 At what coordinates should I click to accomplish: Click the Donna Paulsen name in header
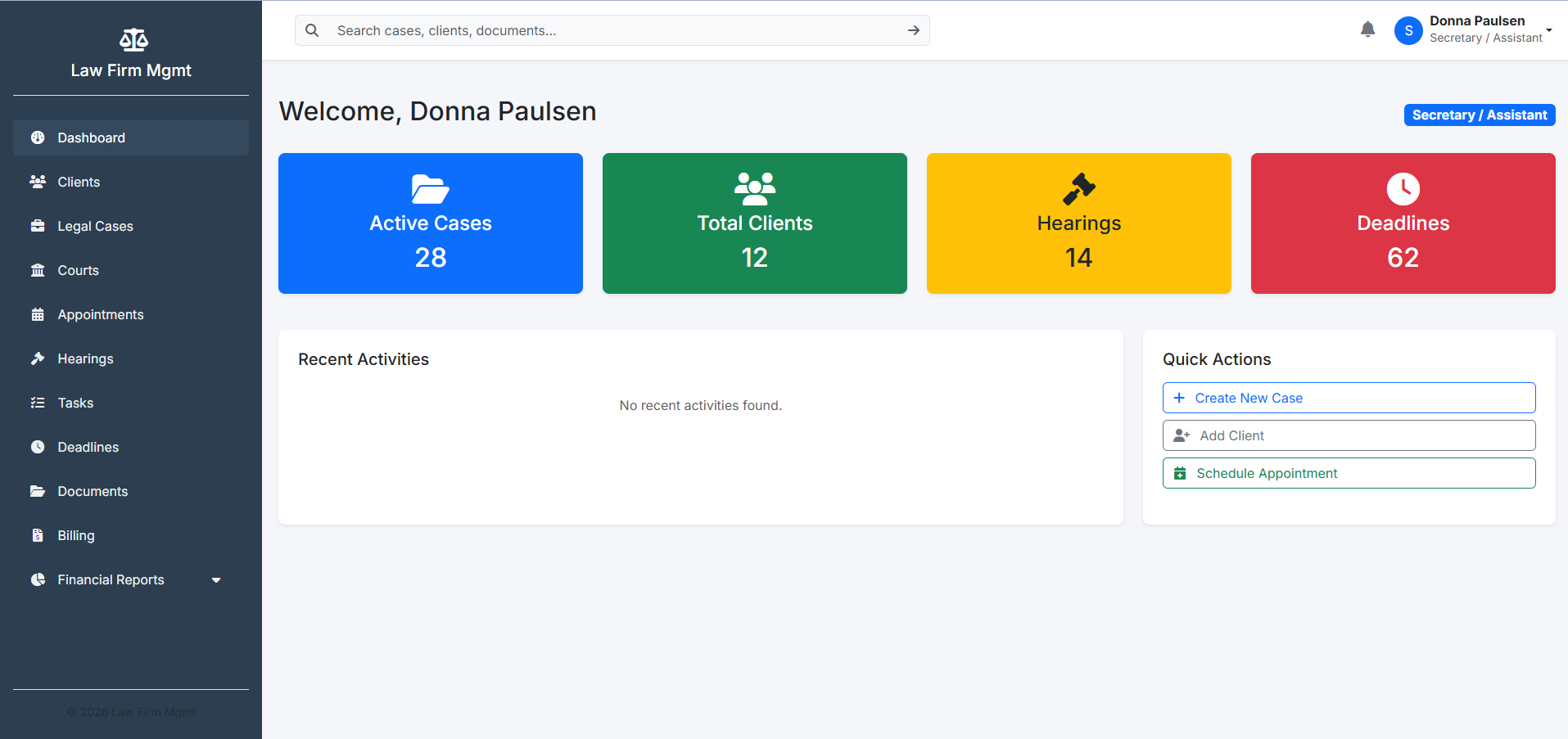1477,21
